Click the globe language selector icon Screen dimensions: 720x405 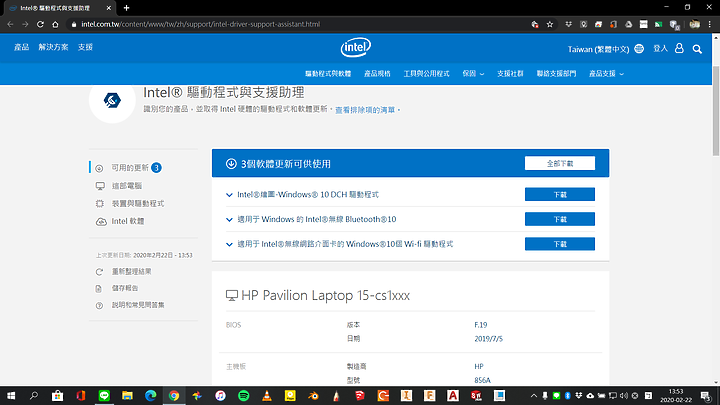[639, 49]
